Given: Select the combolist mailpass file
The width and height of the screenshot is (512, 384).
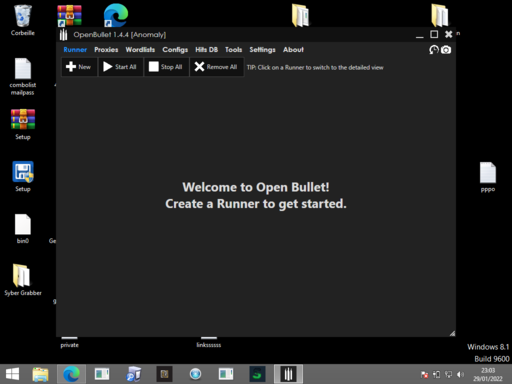Looking at the screenshot, I should (23, 77).
